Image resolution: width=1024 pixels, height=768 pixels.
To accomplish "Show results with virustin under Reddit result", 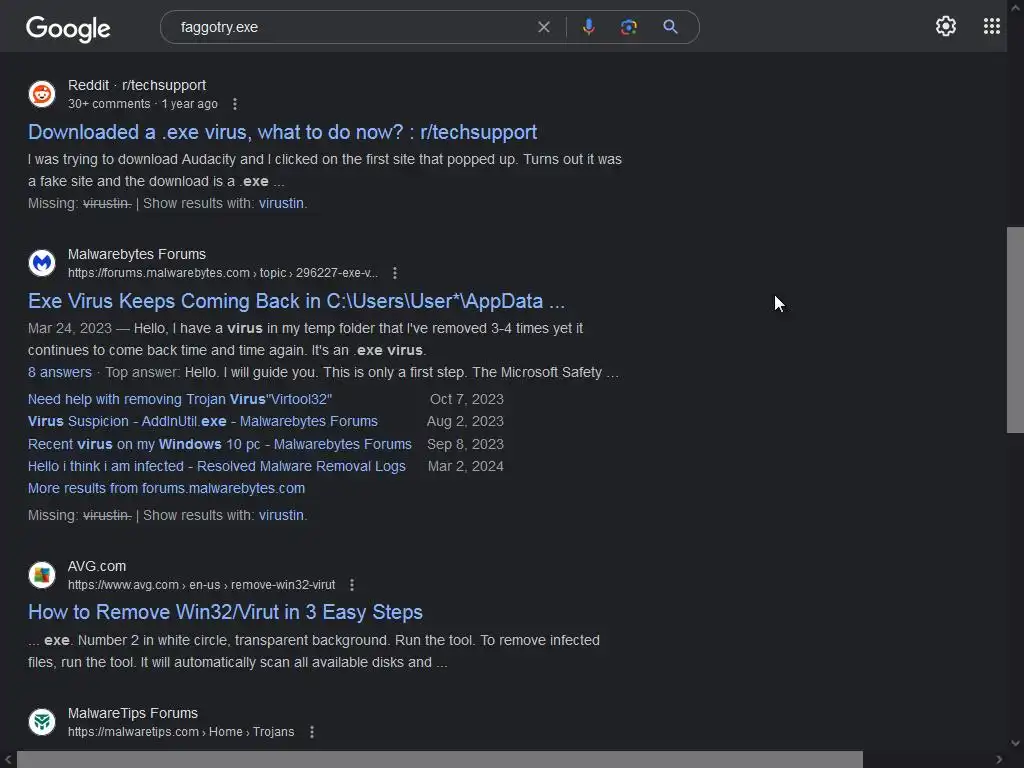I will click(x=281, y=203).
